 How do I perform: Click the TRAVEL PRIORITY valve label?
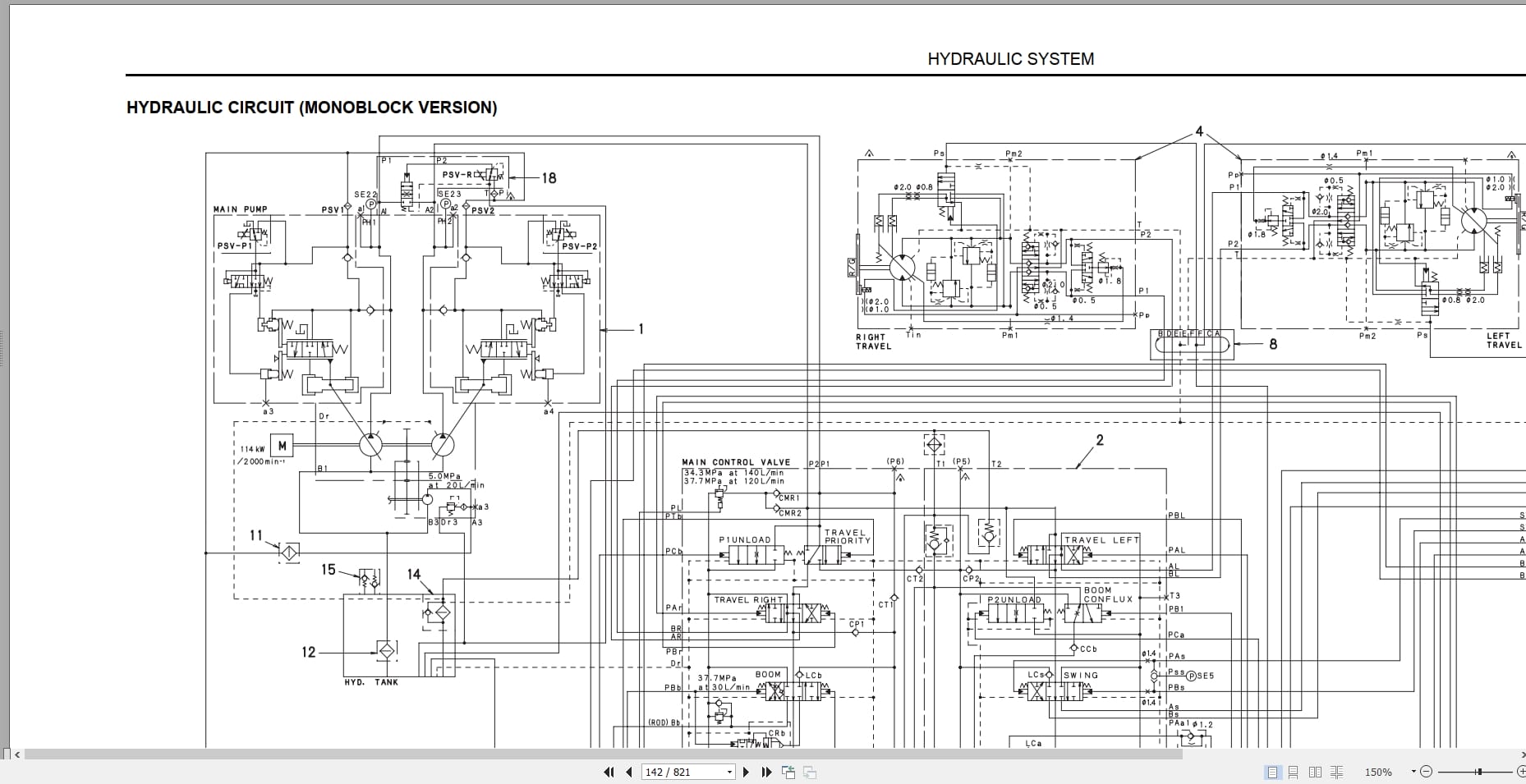coord(847,537)
